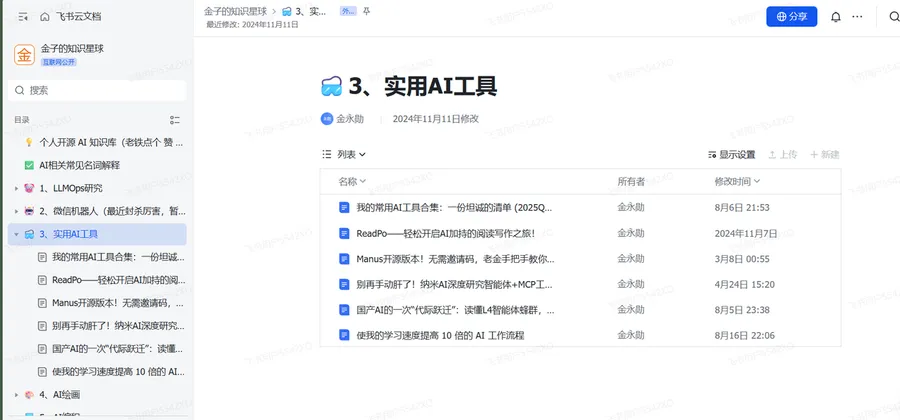900x420 pixels.
Task: Expand the 1、LLMOps研究 tree node arrow
Action: click(x=17, y=188)
